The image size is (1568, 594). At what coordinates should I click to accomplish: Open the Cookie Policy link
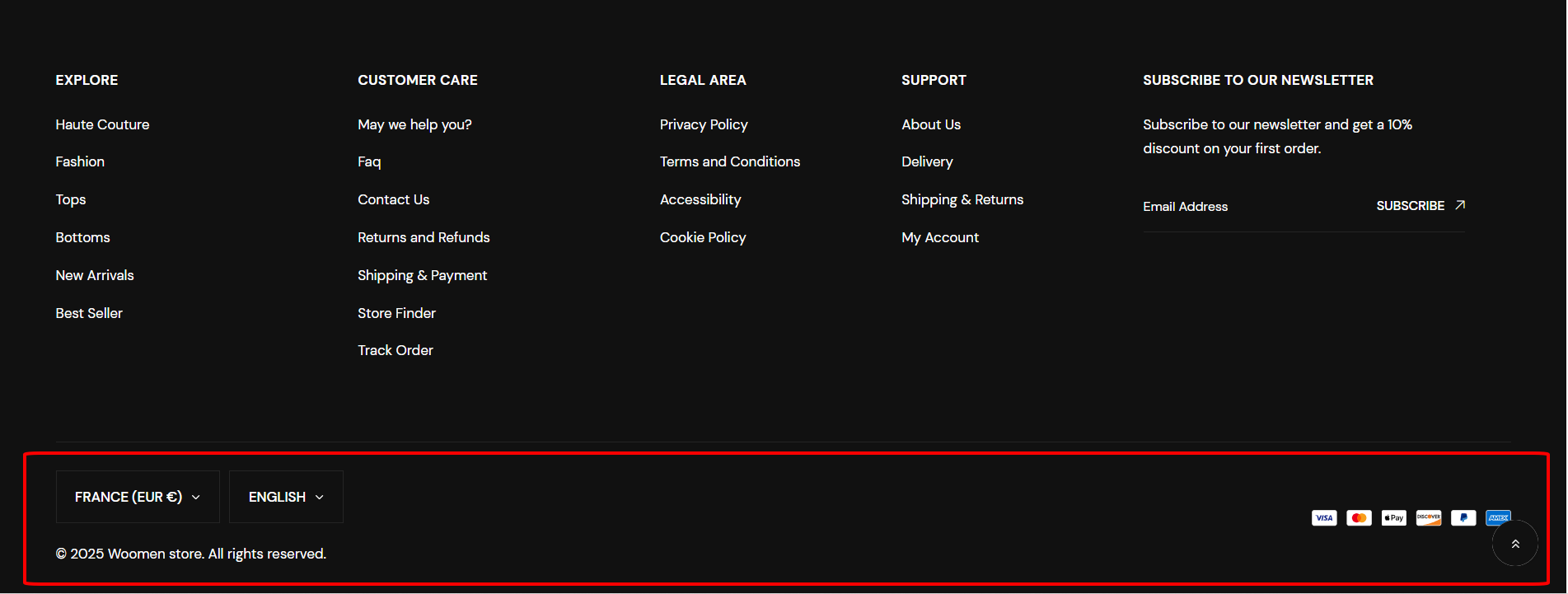point(702,237)
